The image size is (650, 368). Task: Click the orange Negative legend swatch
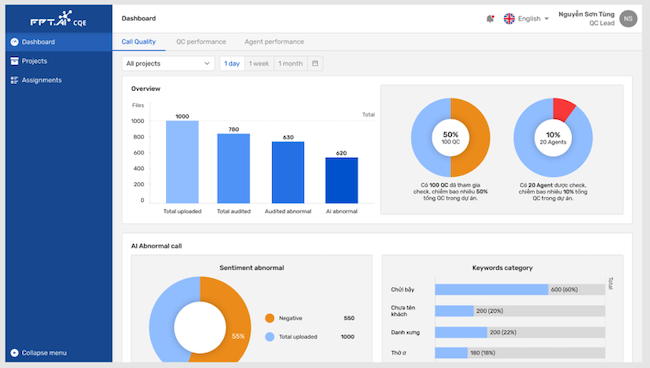click(269, 318)
